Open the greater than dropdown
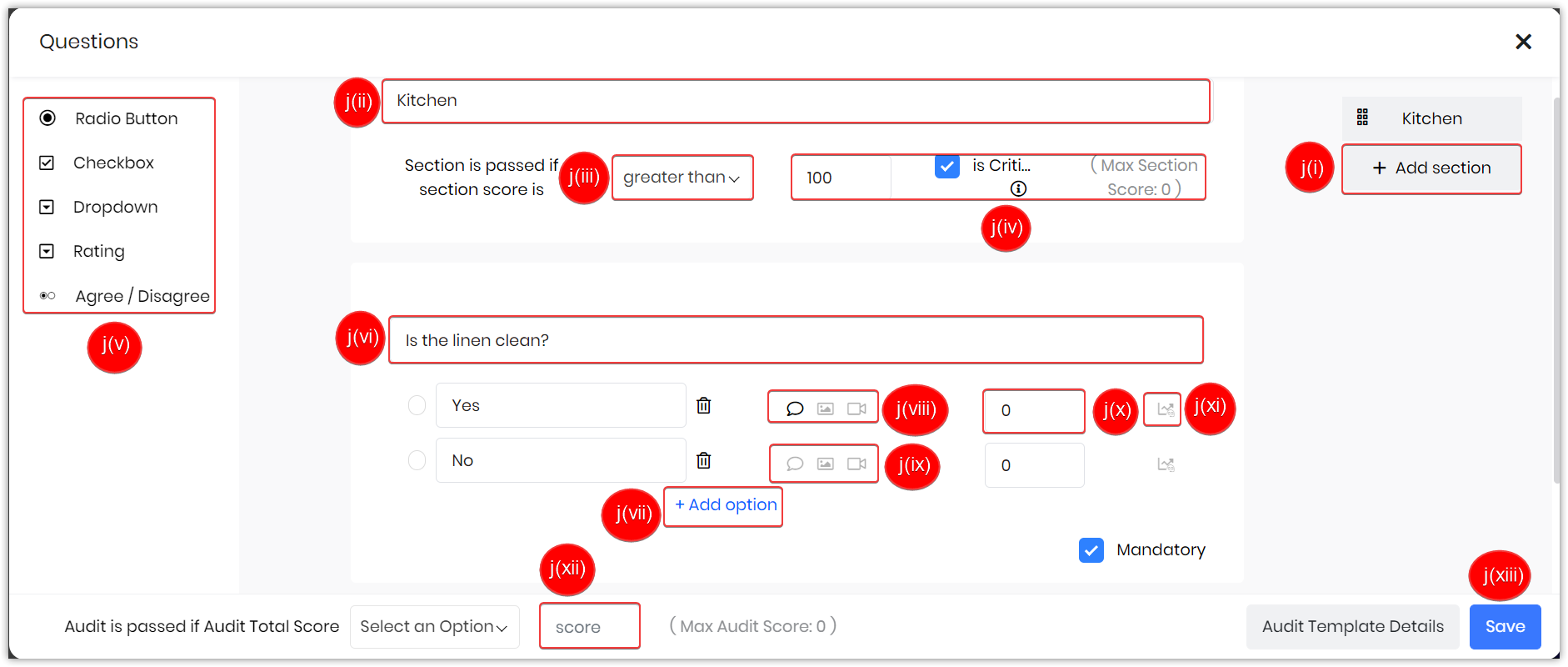Screen dimensions: 1568x667 682,178
